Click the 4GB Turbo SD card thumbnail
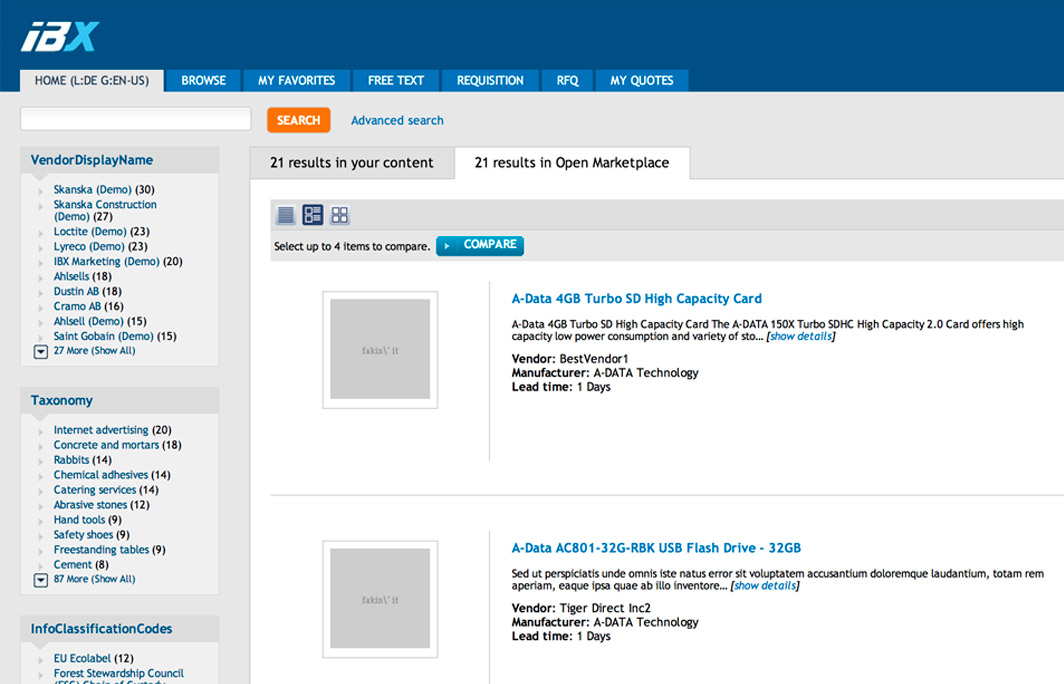1064x684 pixels. [x=380, y=349]
